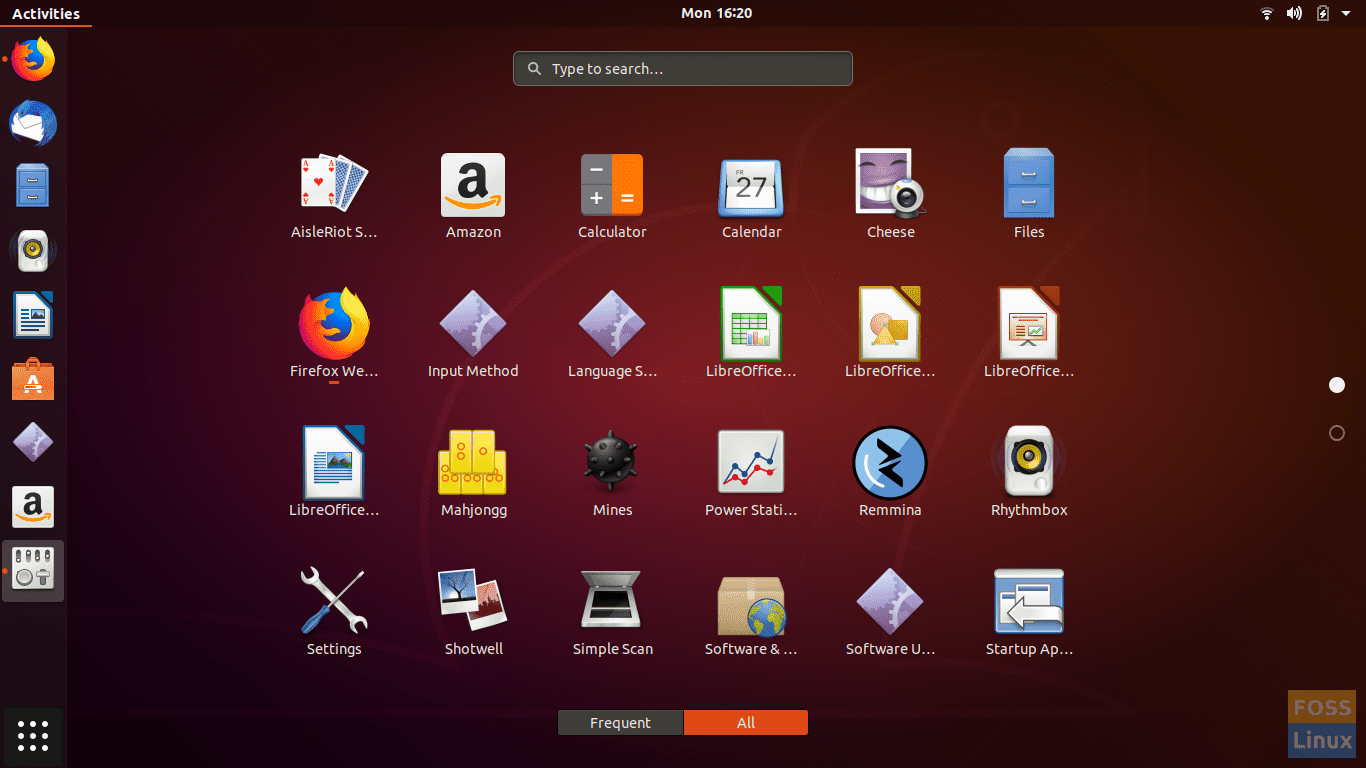Screen dimensions: 1366x768
Task: Click the volume speaker icon
Action: pyautogui.click(x=1294, y=13)
